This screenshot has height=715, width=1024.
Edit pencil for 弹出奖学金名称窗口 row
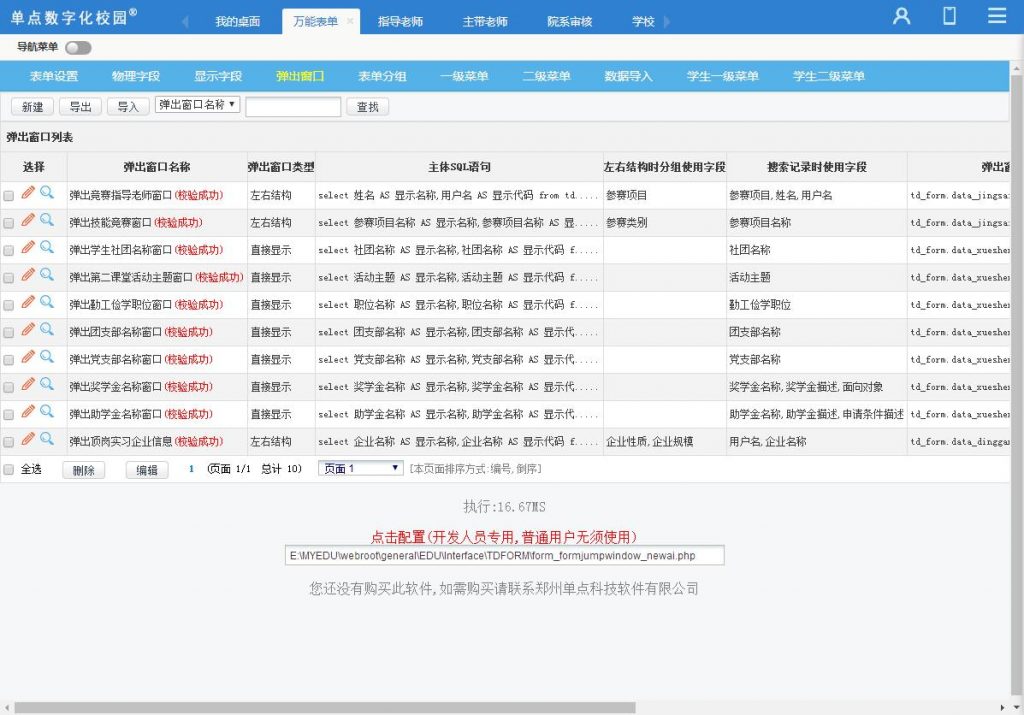27,384
